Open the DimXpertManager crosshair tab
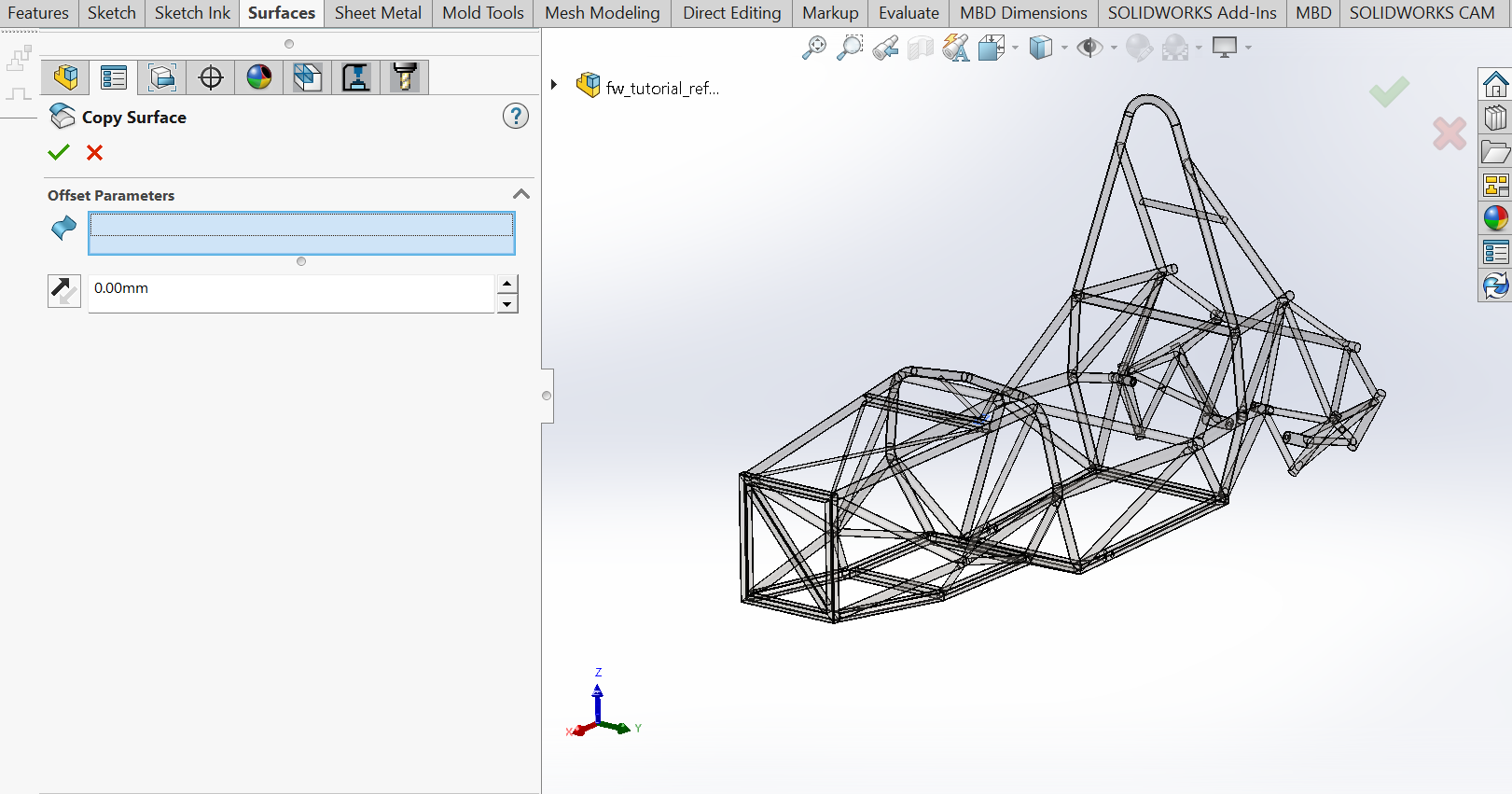Viewport: 1512px width, 794px height. point(211,77)
